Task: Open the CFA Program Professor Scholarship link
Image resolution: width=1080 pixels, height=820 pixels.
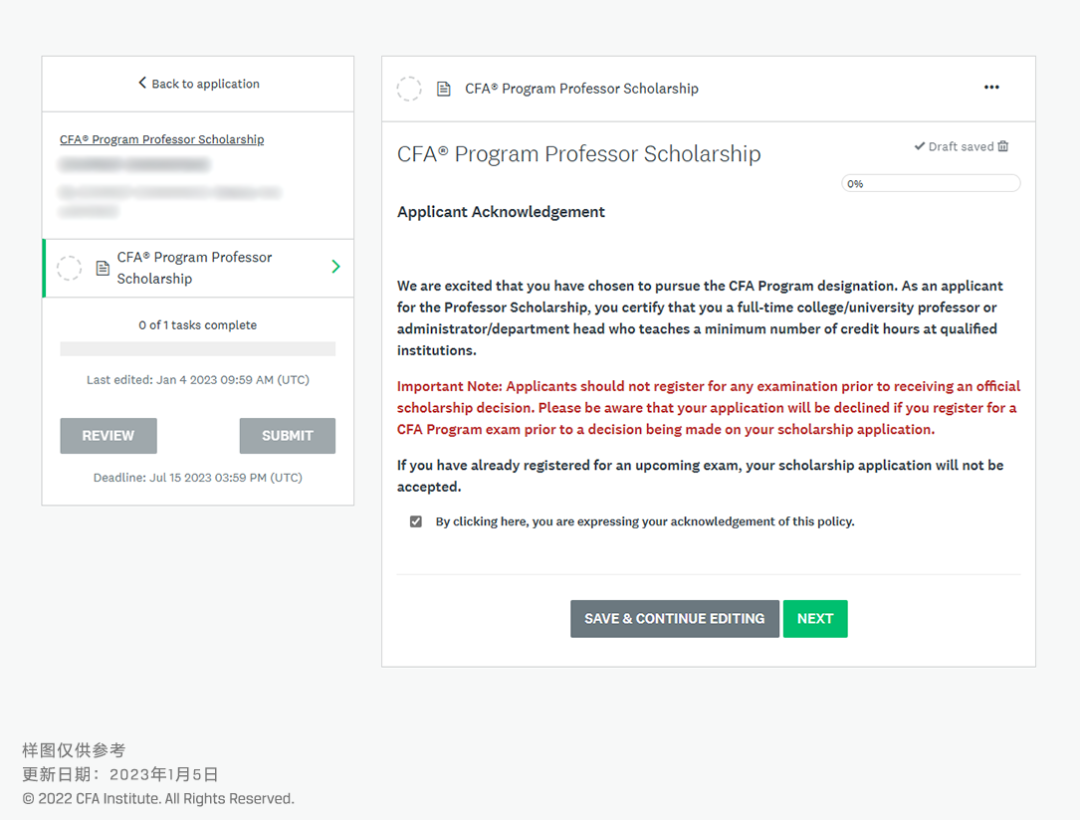Action: (x=162, y=139)
